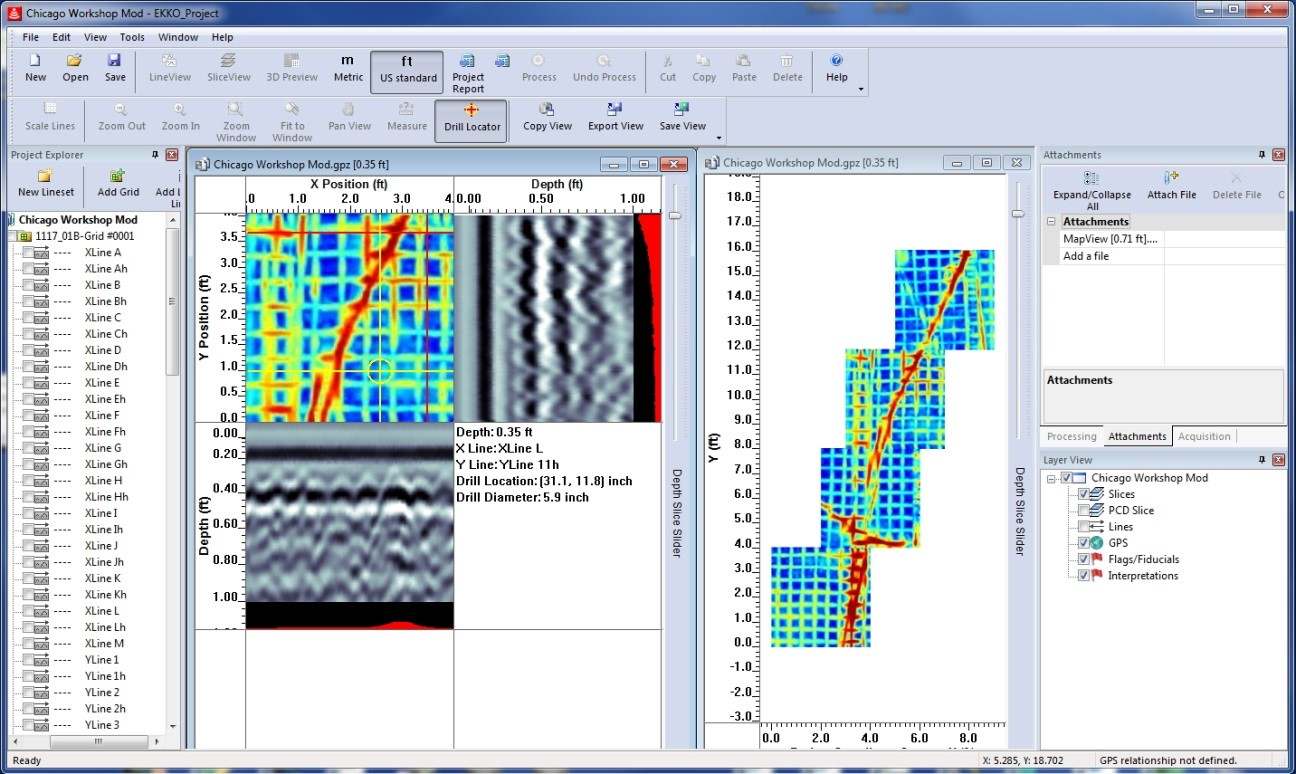Click the Delete toolbar icon

tap(787, 69)
